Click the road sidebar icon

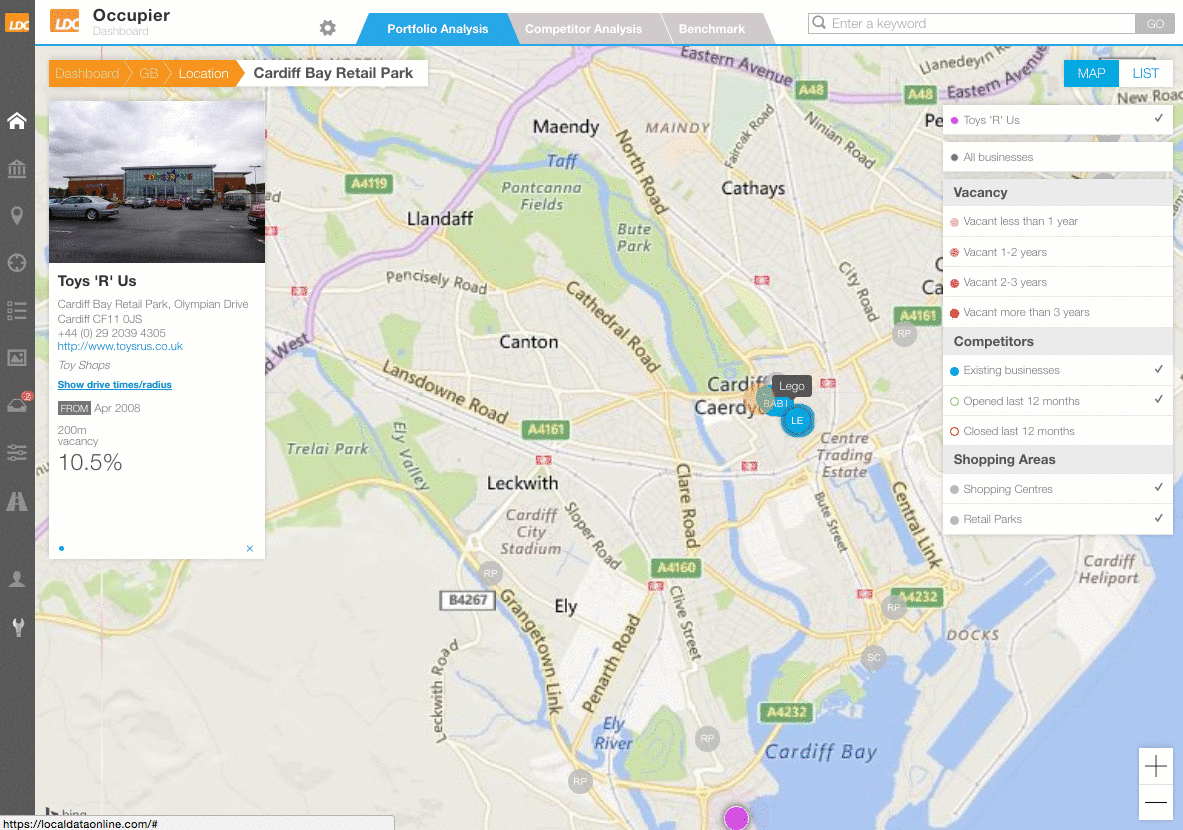click(17, 501)
